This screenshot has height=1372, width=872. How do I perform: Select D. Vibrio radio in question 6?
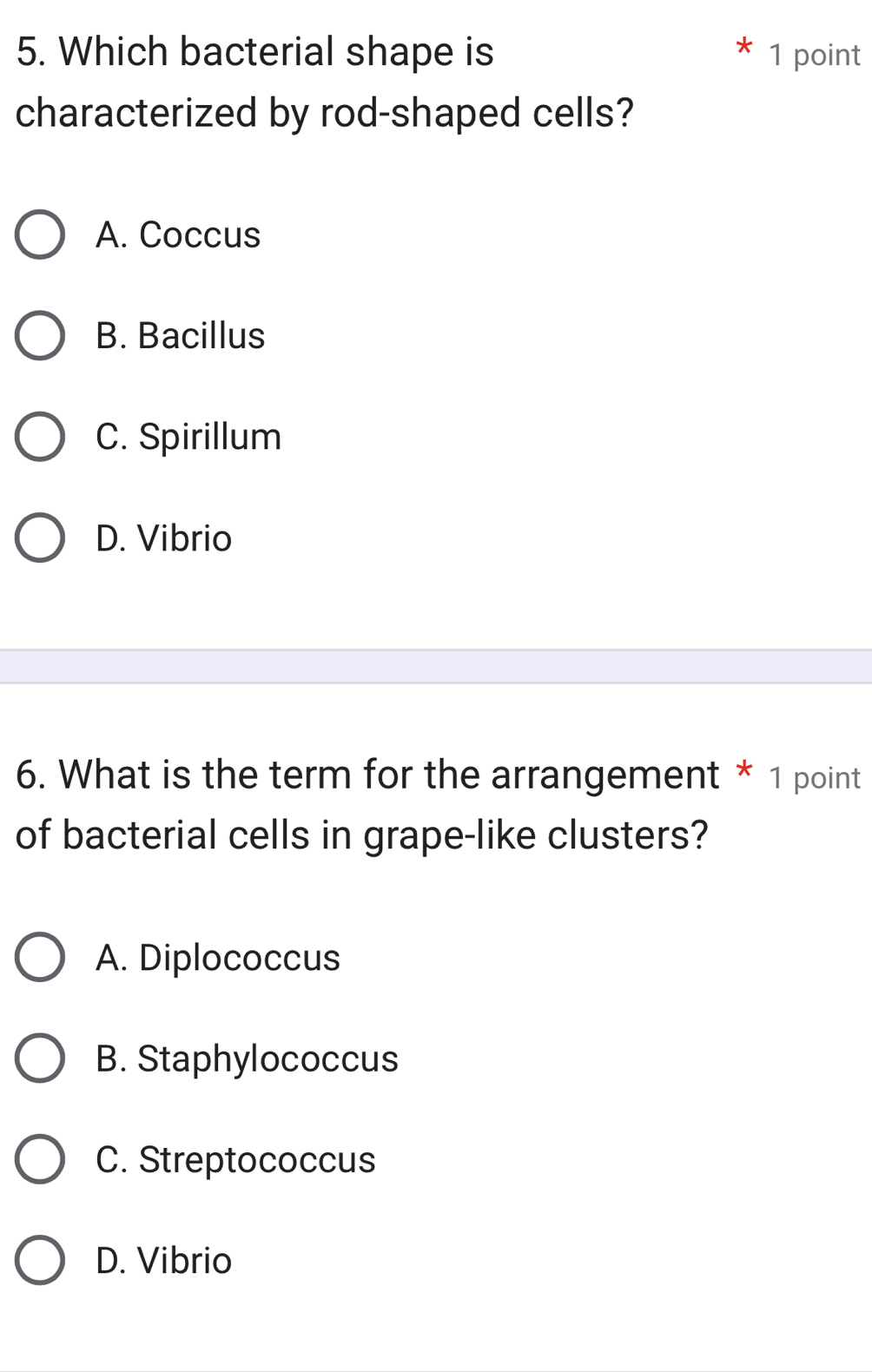40,1261
